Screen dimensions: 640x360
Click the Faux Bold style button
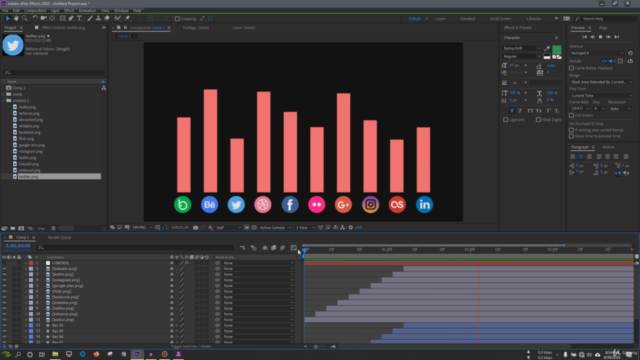(x=512, y=111)
